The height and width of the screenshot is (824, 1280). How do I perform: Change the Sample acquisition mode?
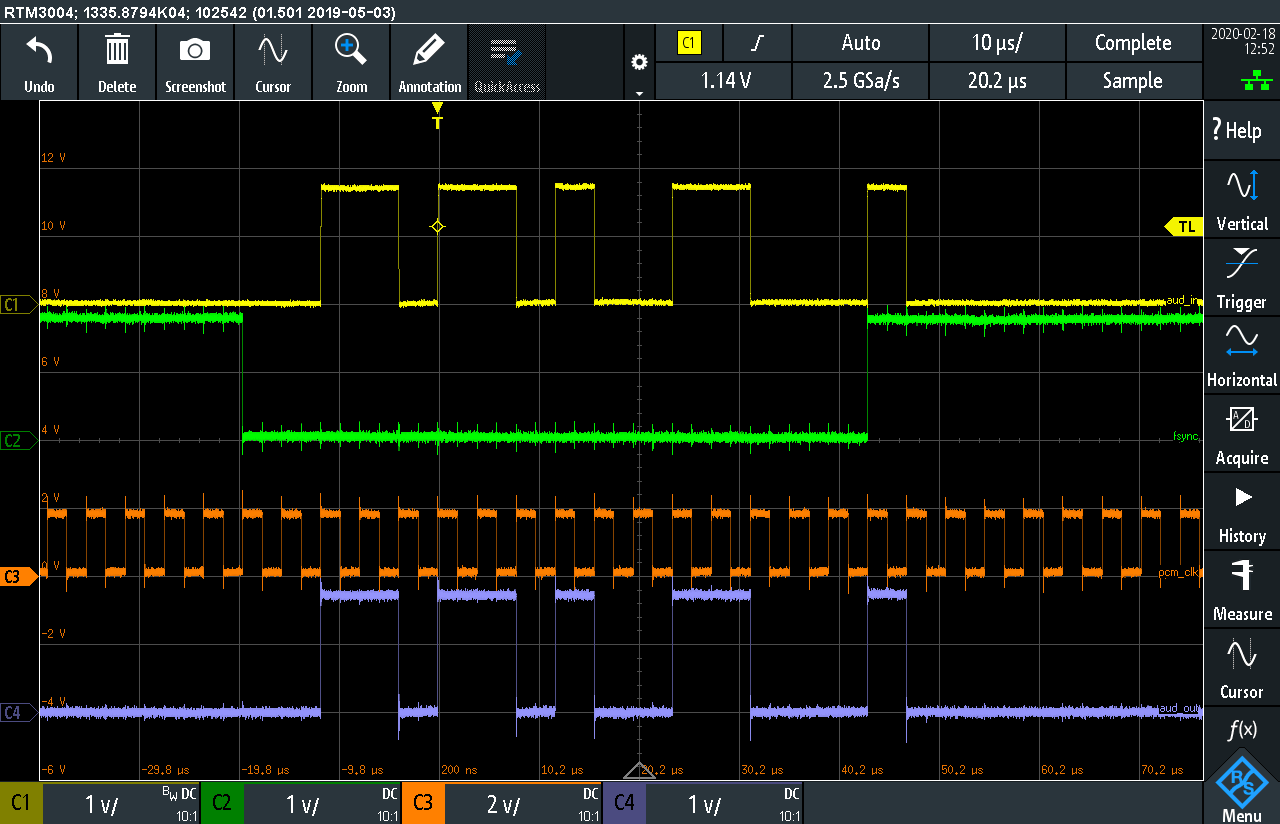(1133, 81)
